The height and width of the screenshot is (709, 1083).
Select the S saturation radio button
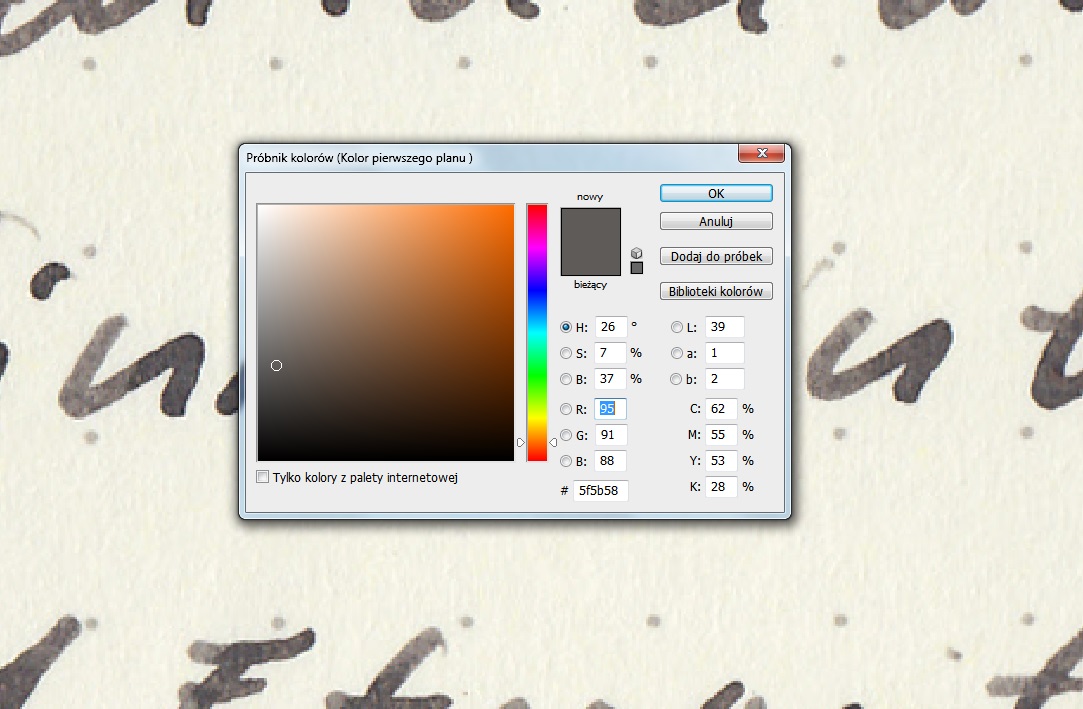coord(567,353)
